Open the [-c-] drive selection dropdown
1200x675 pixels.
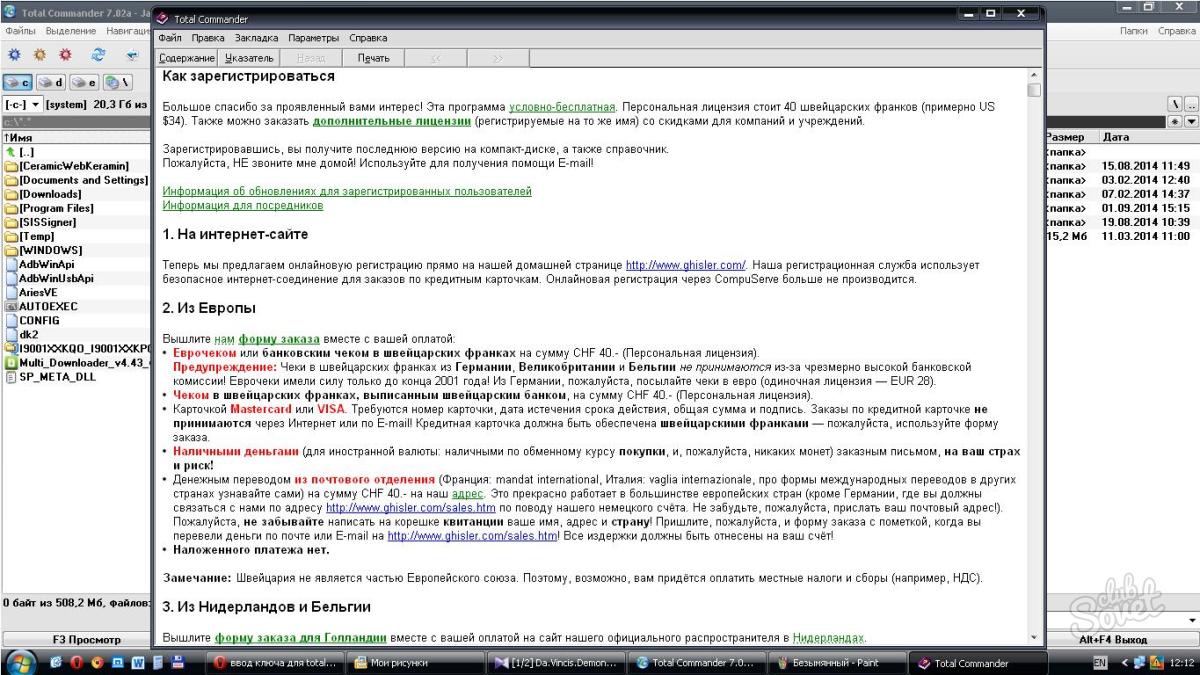tap(22, 104)
